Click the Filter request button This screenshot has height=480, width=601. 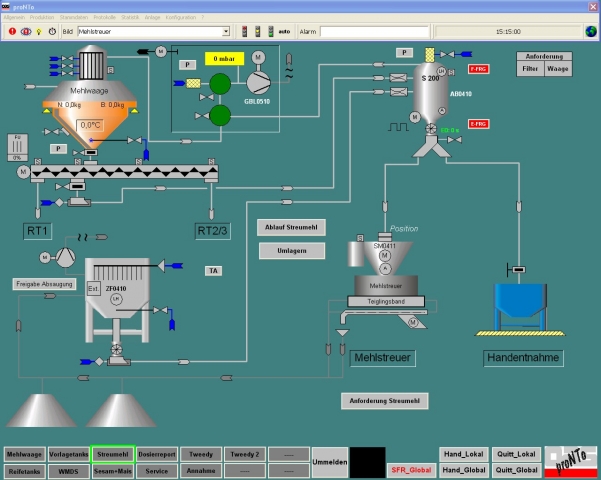pos(530,69)
